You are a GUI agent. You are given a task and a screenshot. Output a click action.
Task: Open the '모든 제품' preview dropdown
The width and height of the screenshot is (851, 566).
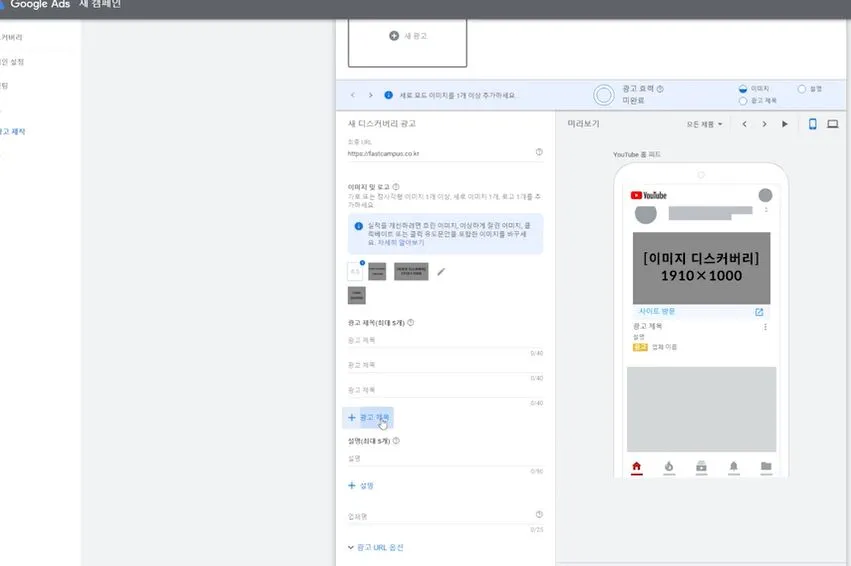coord(704,124)
